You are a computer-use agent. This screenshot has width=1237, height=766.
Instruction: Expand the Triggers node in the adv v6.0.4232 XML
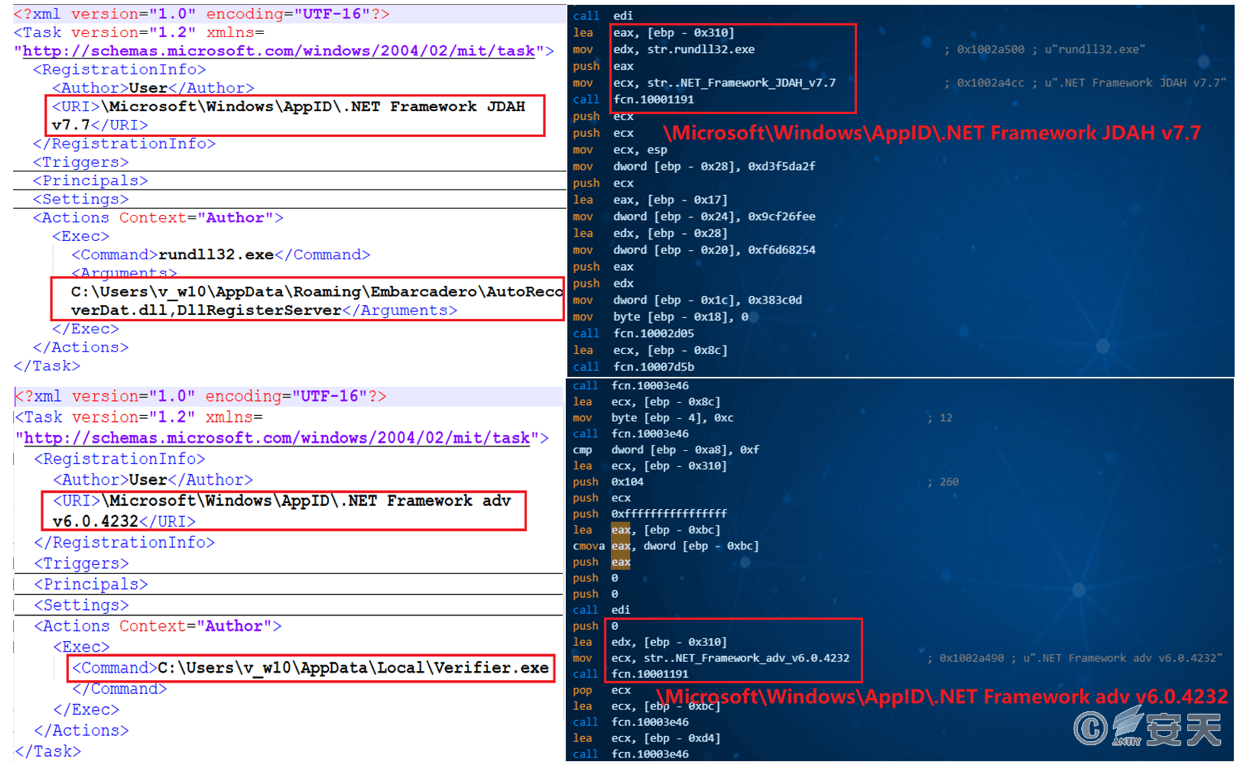pyautogui.click(x=82, y=563)
